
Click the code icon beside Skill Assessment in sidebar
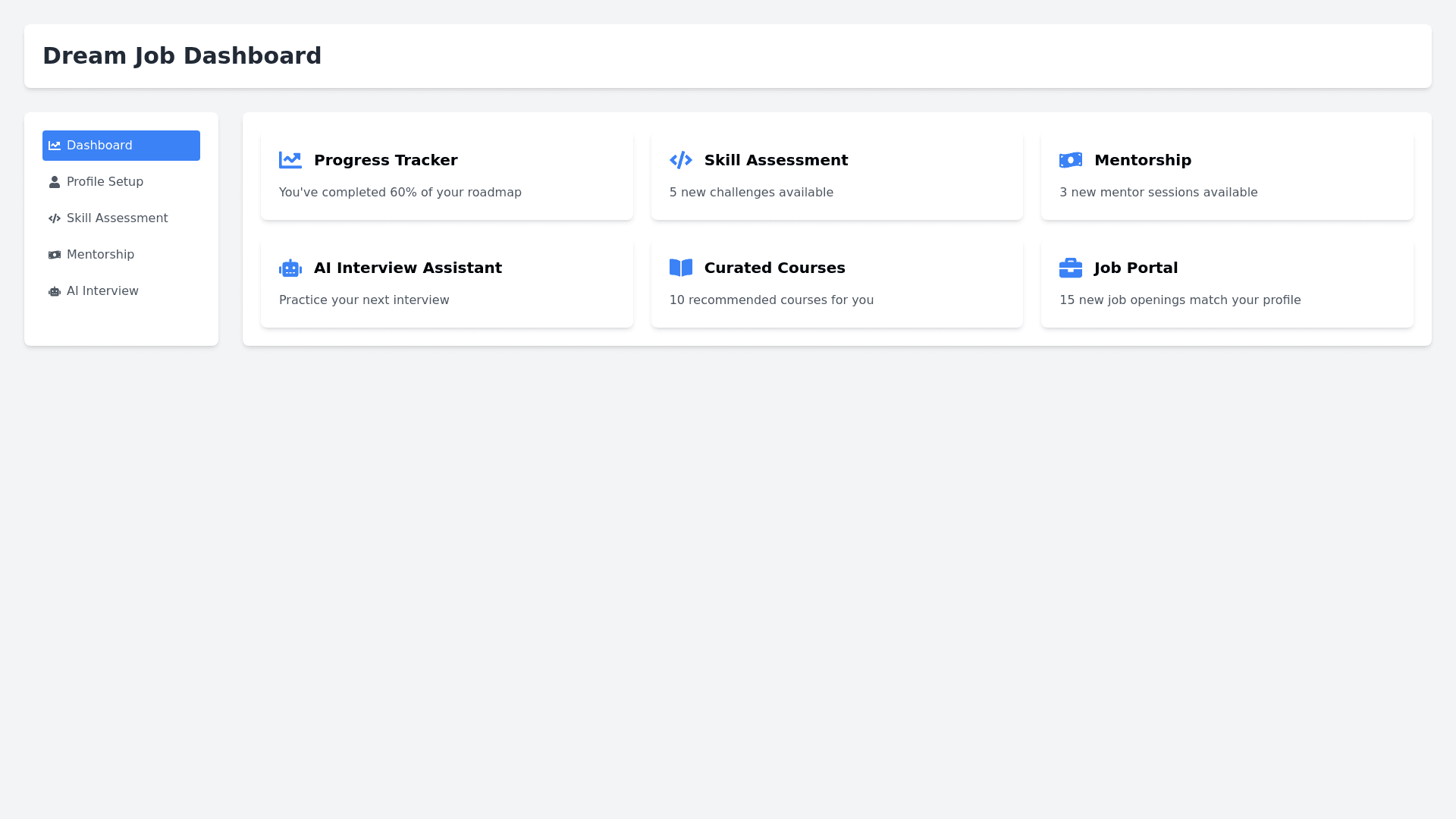click(55, 218)
